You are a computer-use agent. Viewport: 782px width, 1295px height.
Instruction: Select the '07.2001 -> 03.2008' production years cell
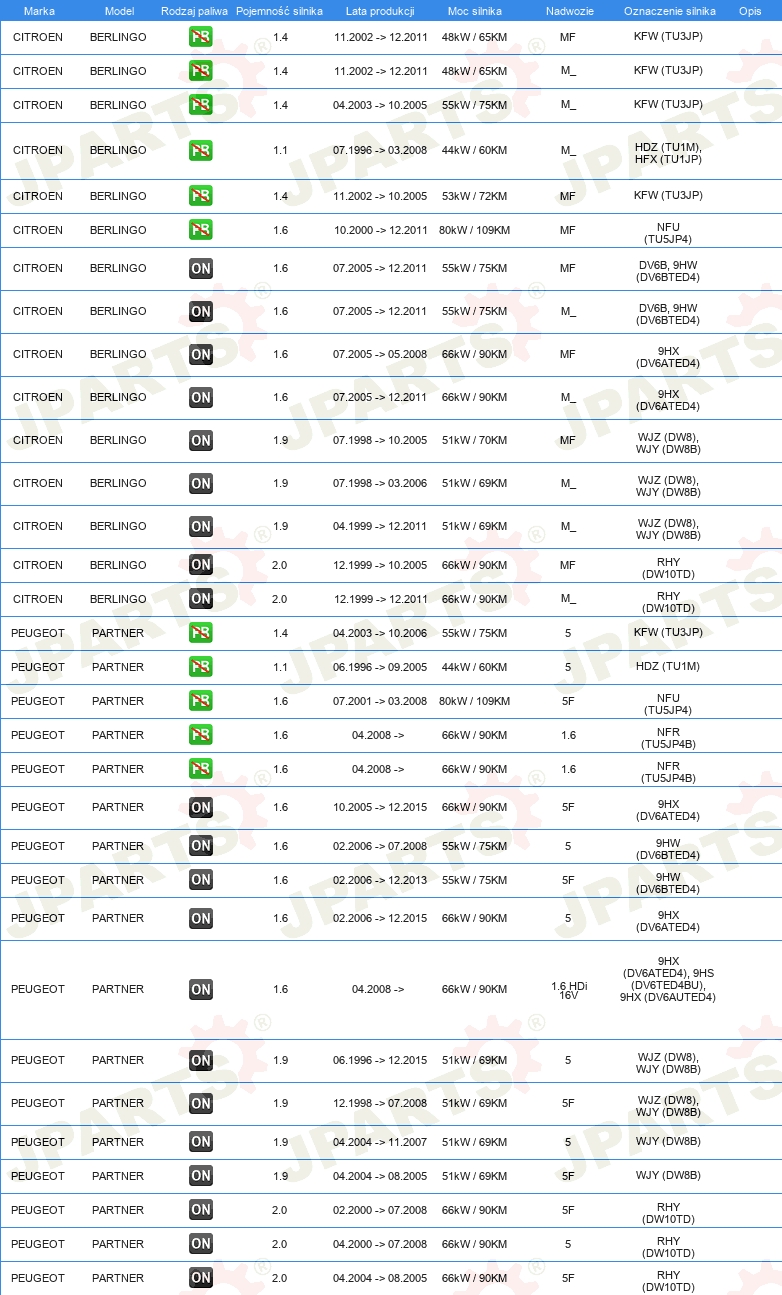coord(380,701)
